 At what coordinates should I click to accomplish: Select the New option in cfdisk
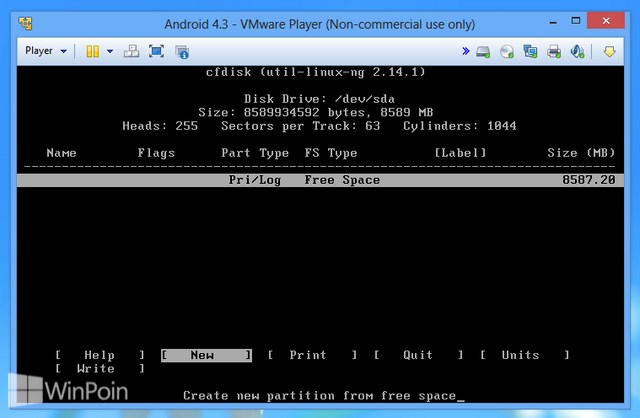tap(206, 355)
